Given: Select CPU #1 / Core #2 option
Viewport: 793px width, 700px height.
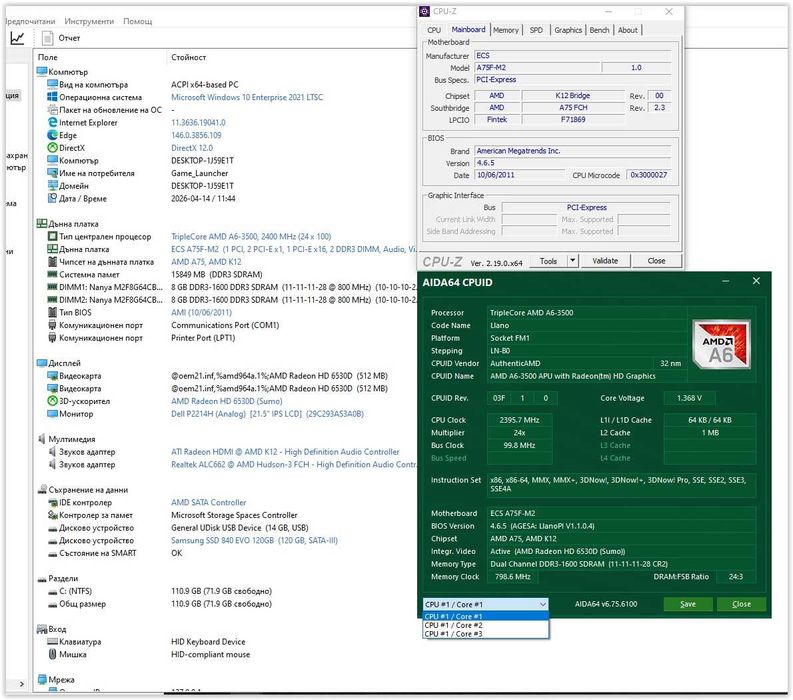Looking at the screenshot, I should pyautogui.click(x=486, y=625).
